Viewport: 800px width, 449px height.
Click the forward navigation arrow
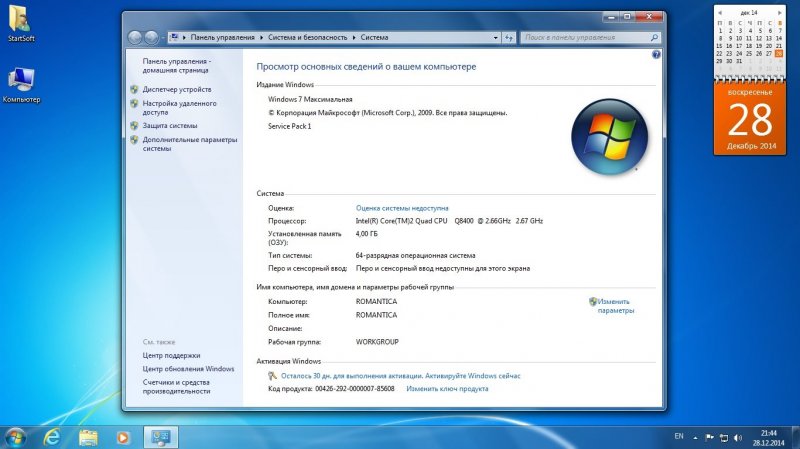(x=151, y=37)
